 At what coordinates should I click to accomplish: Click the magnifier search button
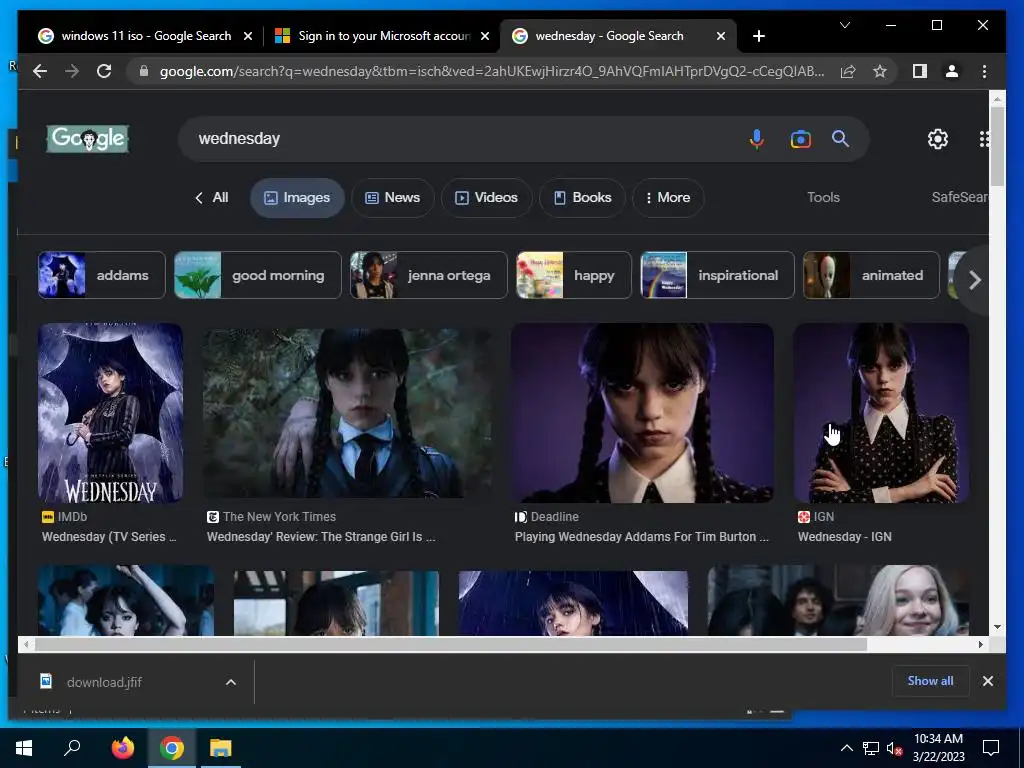840,138
